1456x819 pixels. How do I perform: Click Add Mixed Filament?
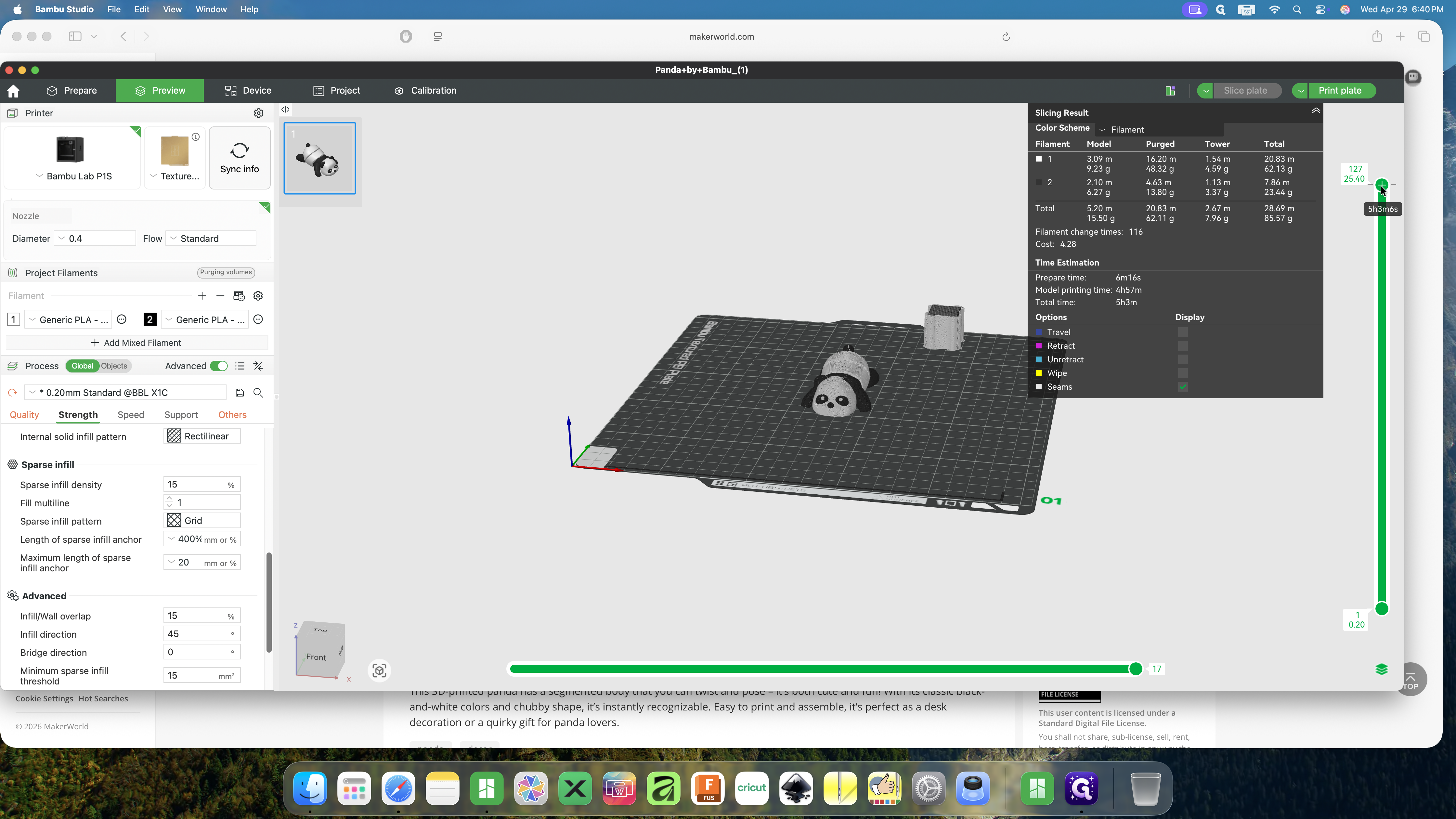[136, 343]
